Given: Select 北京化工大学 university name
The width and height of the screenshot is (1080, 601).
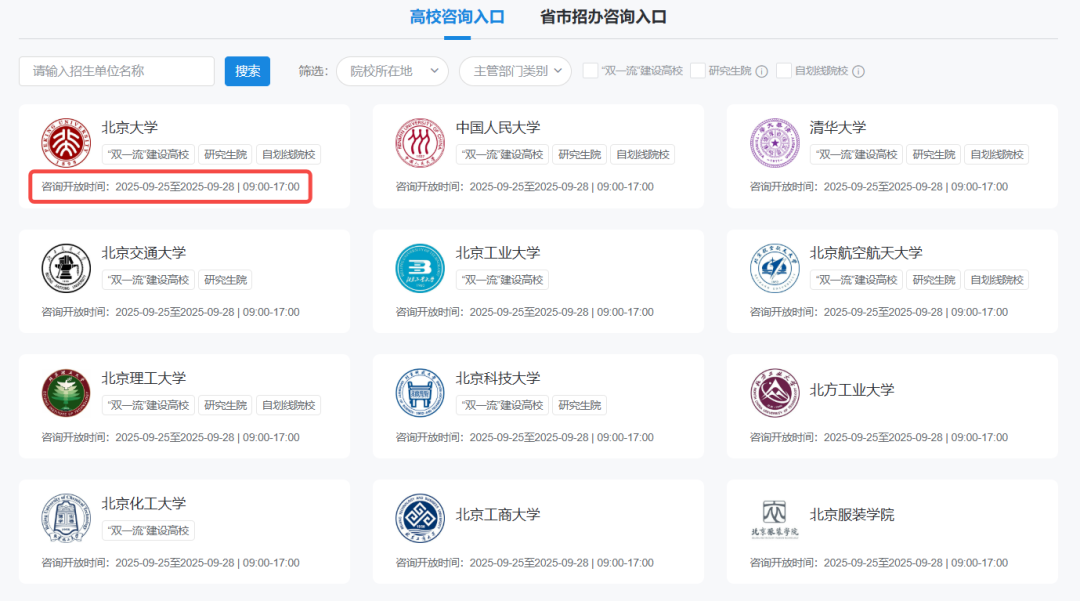Looking at the screenshot, I should pyautogui.click(x=144, y=503).
